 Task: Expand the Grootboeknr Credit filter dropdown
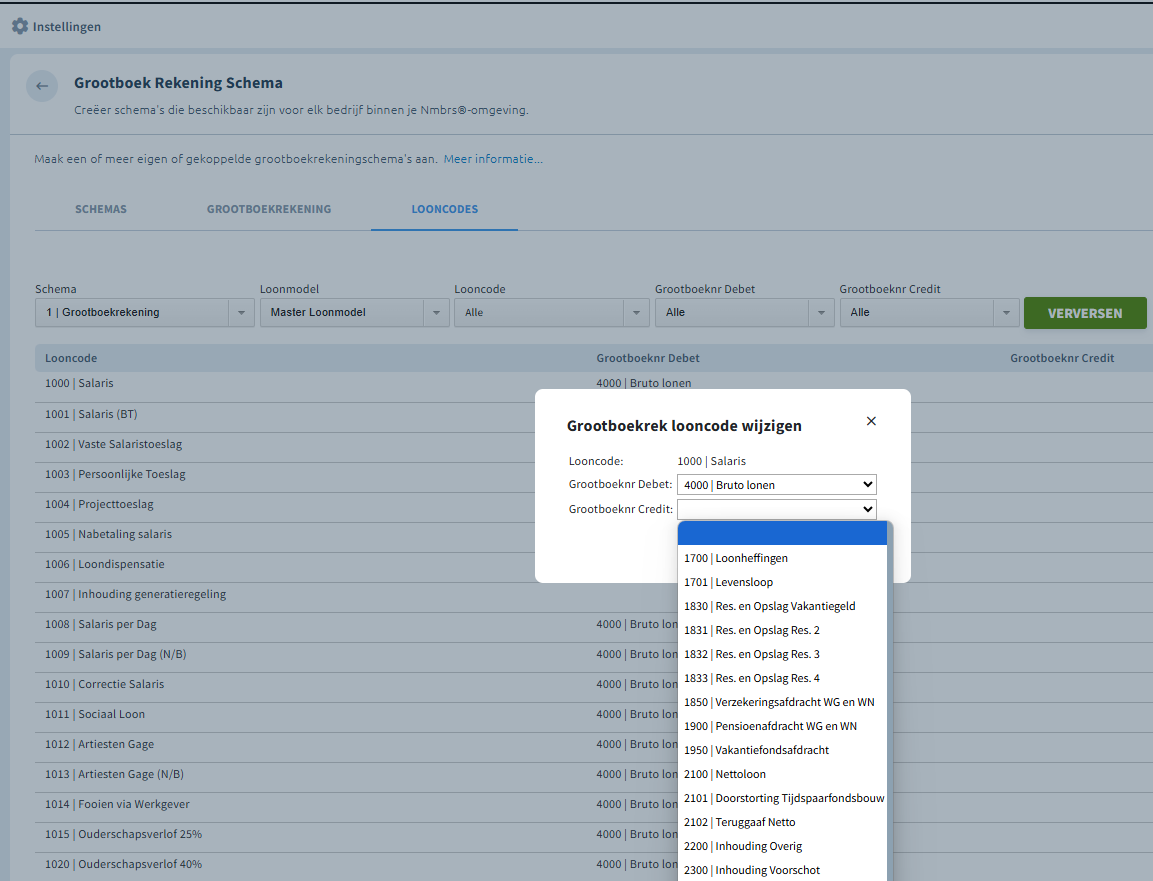[x=929, y=313]
